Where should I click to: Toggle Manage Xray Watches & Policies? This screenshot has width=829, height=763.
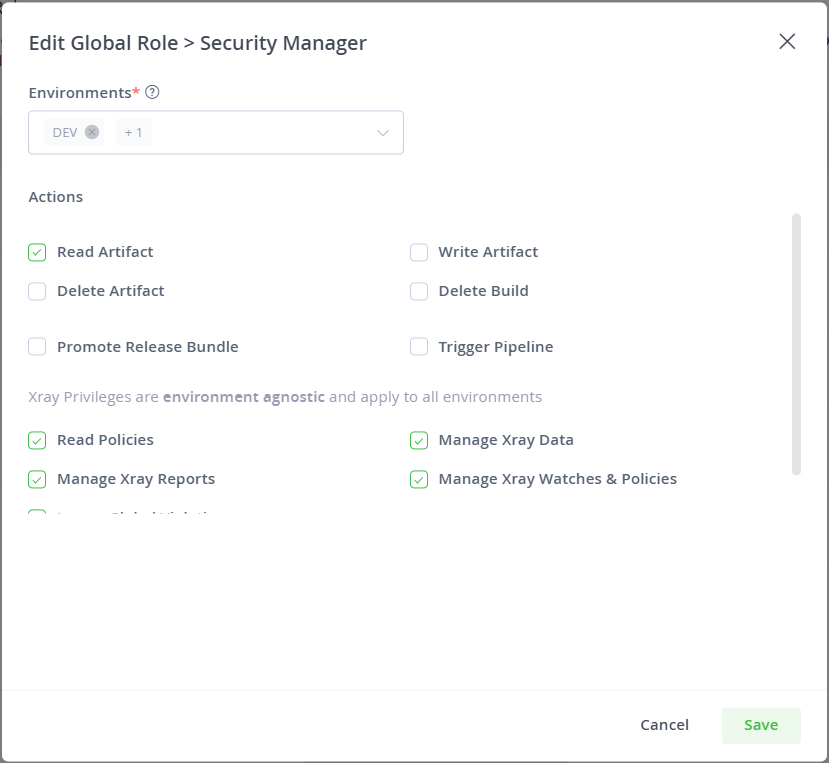(419, 479)
